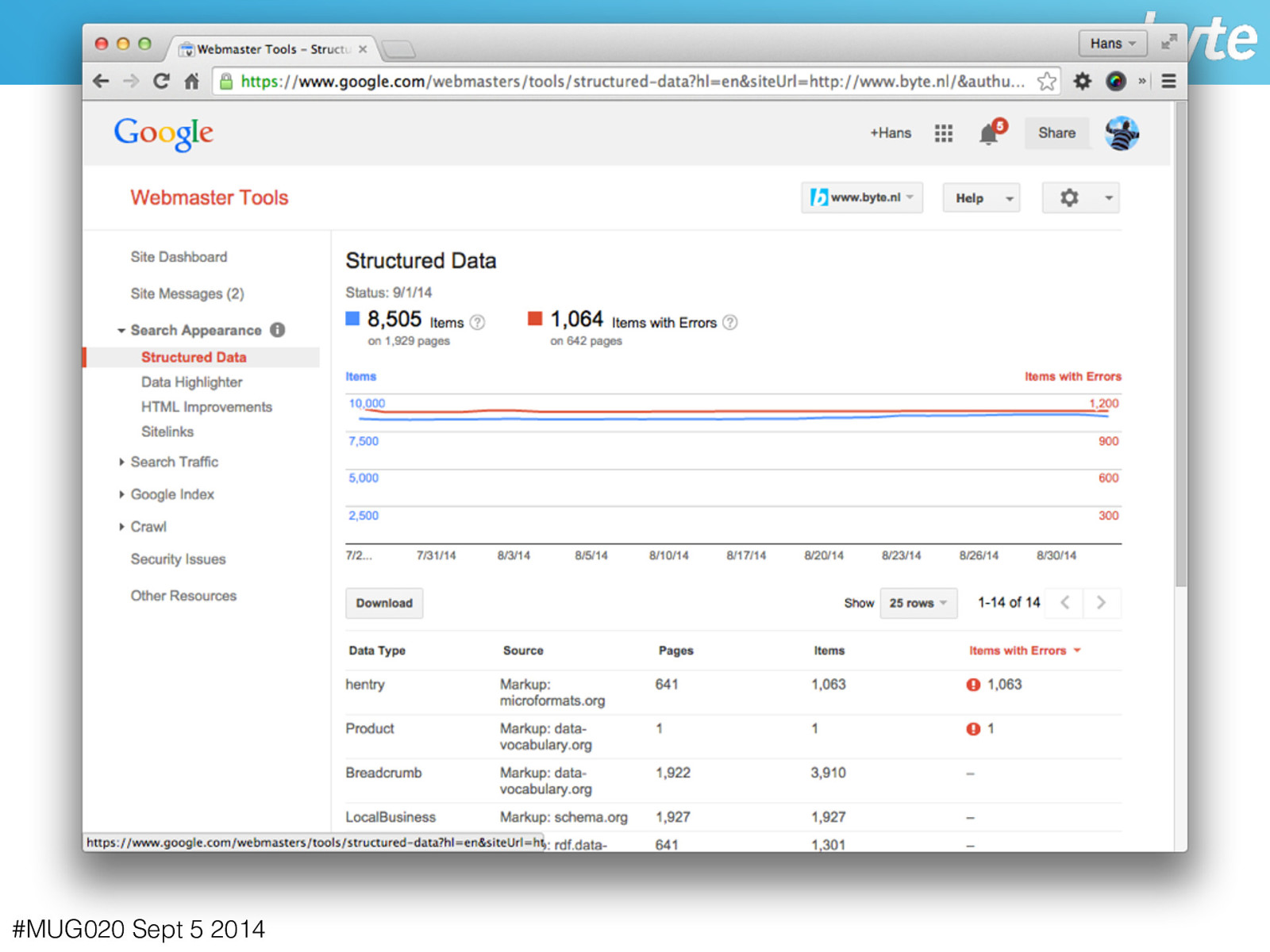Click the browser forward arrow
This screenshot has height=952, width=1270.
pyautogui.click(x=131, y=81)
